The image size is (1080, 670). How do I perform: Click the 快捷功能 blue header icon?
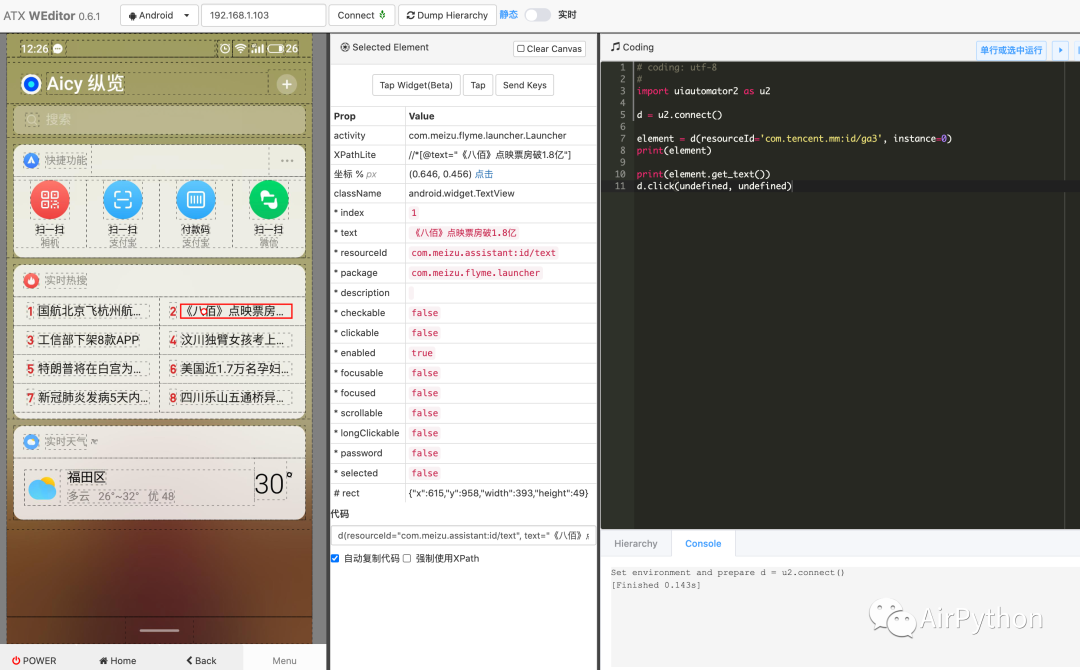(x=31, y=160)
